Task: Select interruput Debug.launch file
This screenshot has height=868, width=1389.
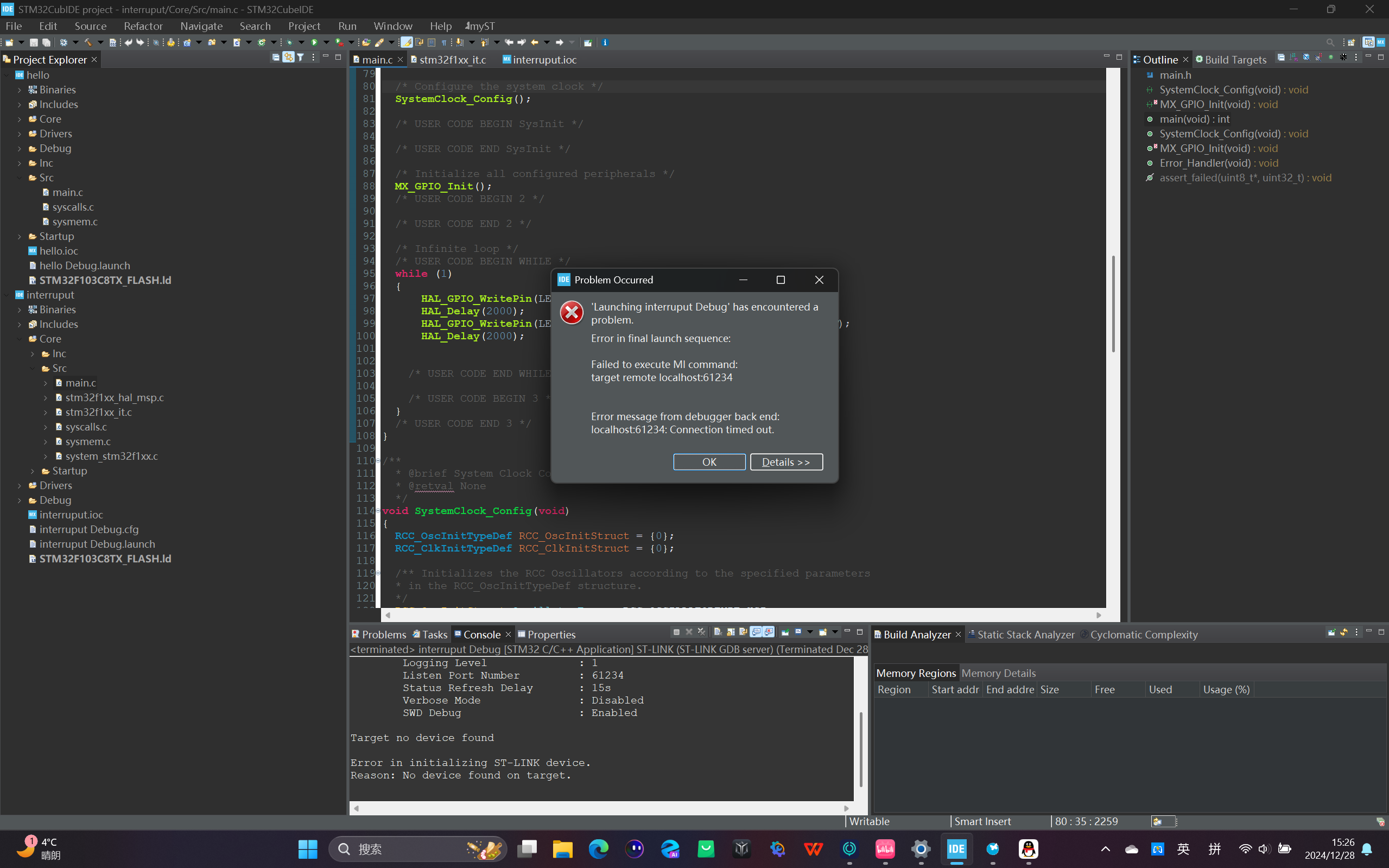Action: tap(92, 544)
